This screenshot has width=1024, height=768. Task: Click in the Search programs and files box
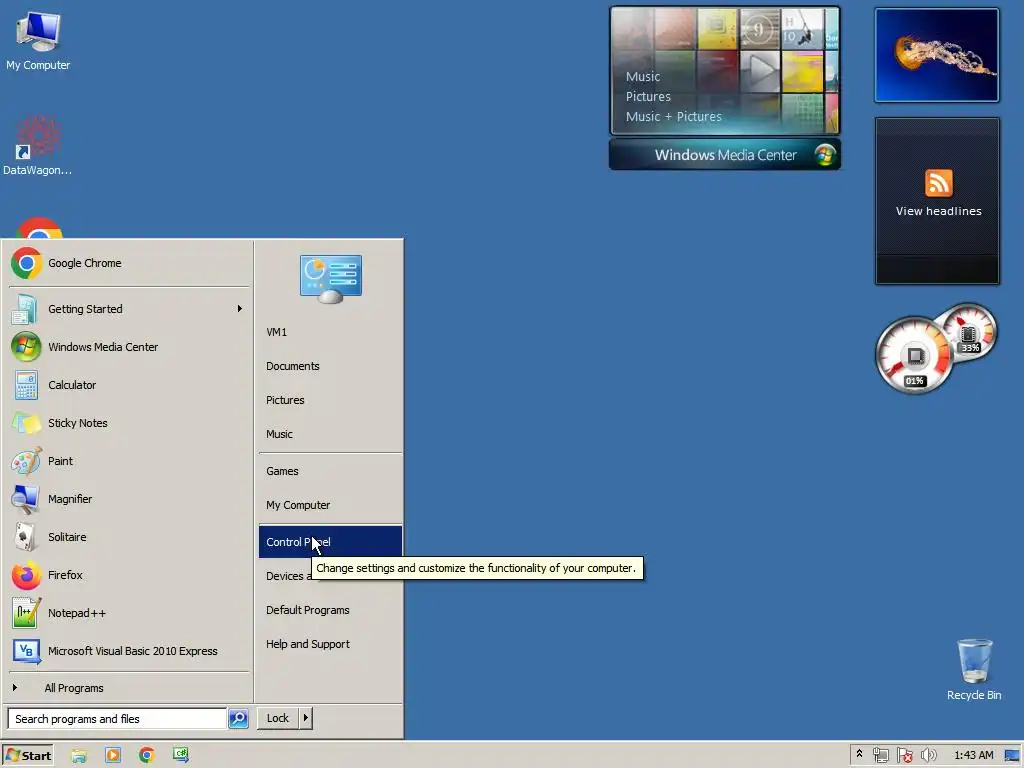(x=117, y=718)
